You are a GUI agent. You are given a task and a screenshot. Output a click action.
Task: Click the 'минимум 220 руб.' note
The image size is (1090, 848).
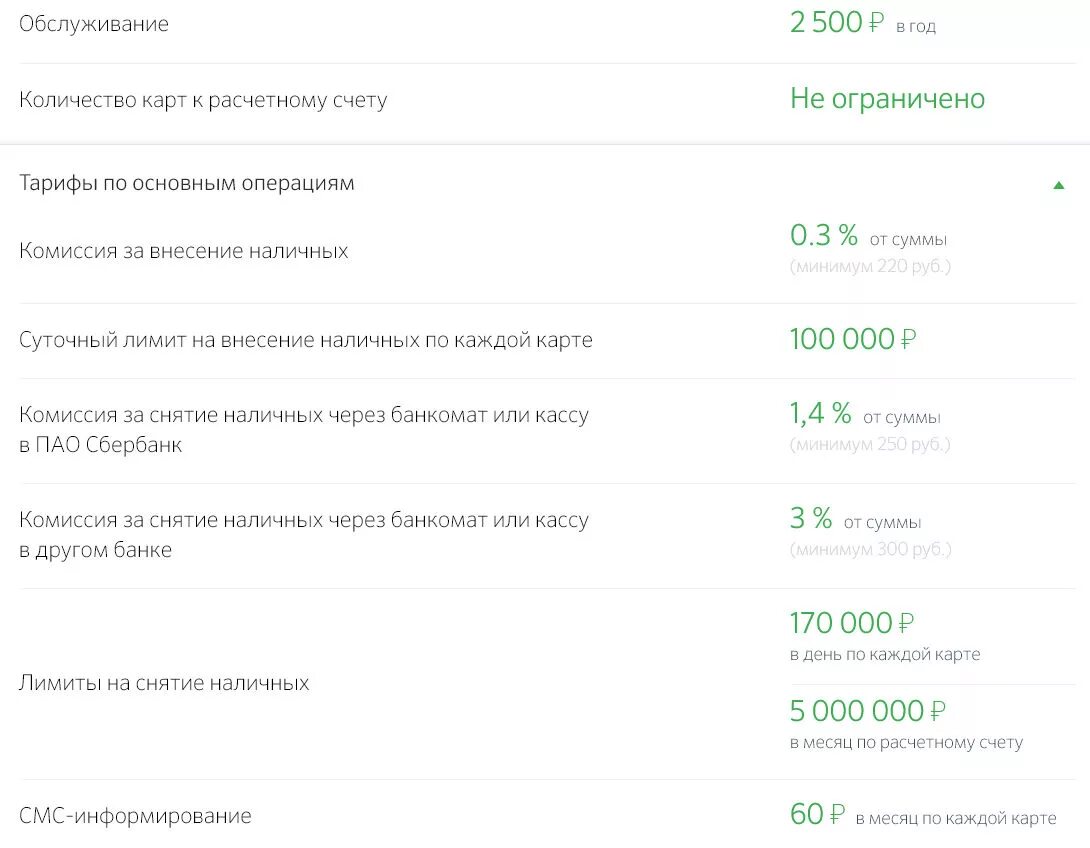click(x=870, y=267)
